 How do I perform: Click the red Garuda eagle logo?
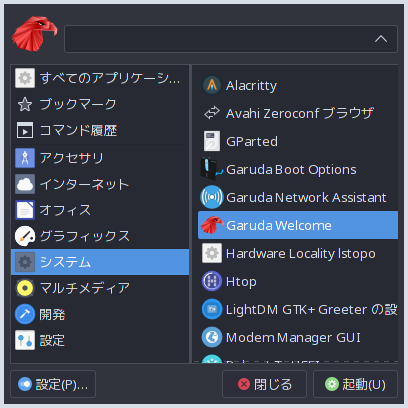point(34,34)
